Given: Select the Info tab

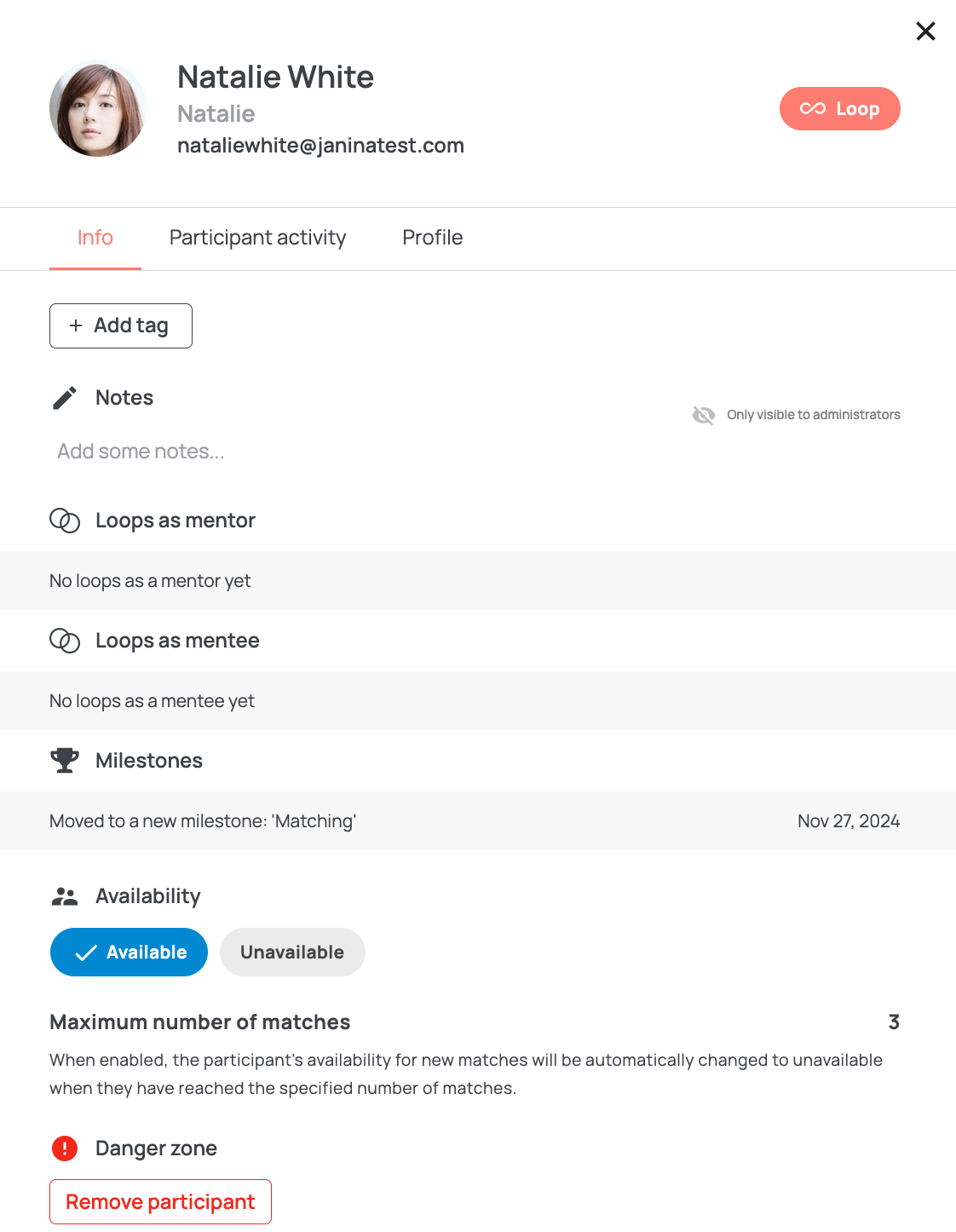Looking at the screenshot, I should click(x=95, y=238).
